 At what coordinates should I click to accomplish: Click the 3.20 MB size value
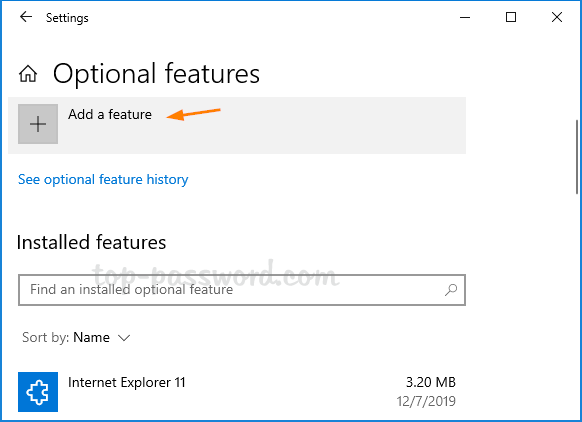pos(431,382)
